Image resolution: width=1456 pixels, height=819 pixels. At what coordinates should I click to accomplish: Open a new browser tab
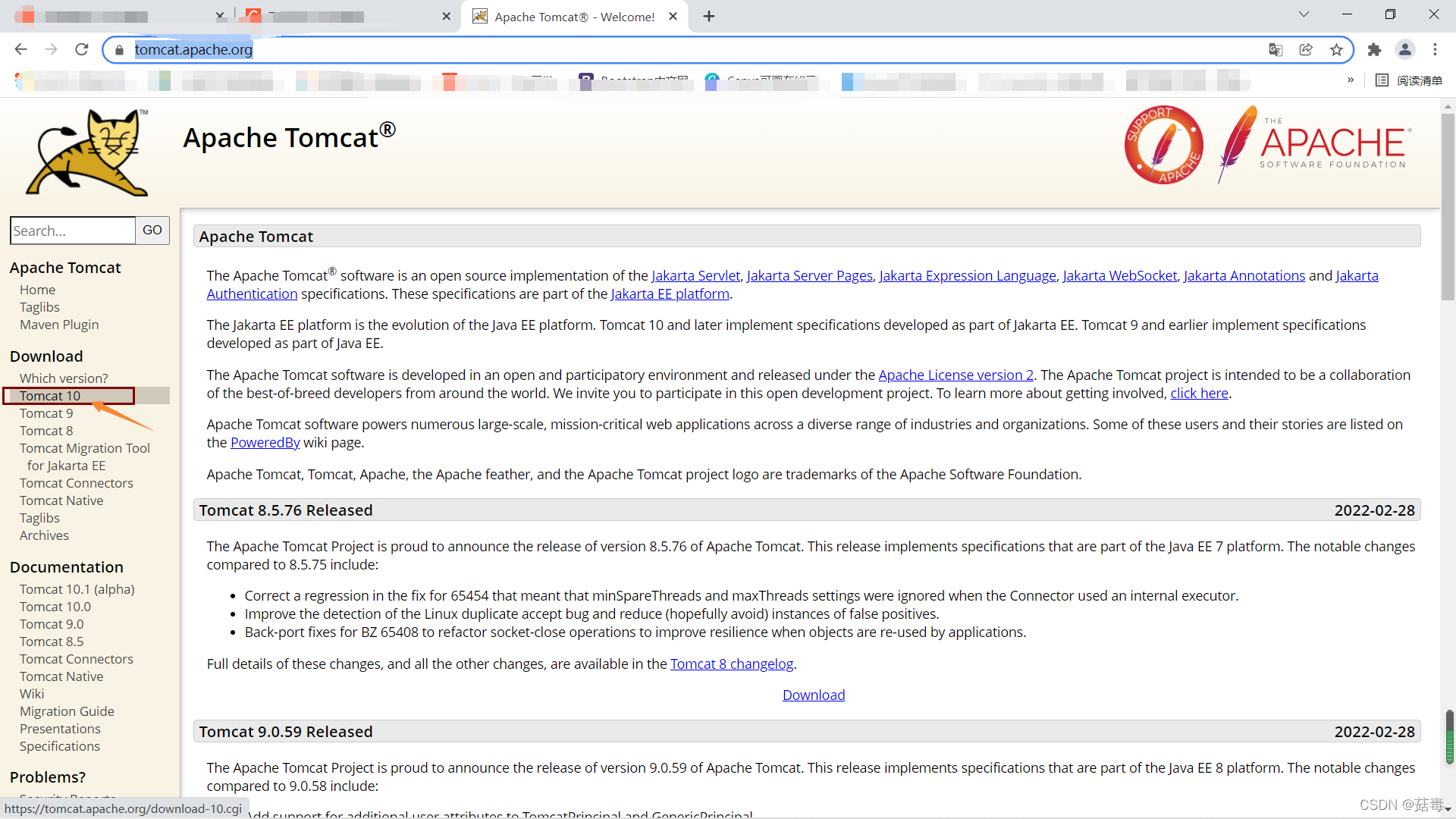click(x=709, y=17)
